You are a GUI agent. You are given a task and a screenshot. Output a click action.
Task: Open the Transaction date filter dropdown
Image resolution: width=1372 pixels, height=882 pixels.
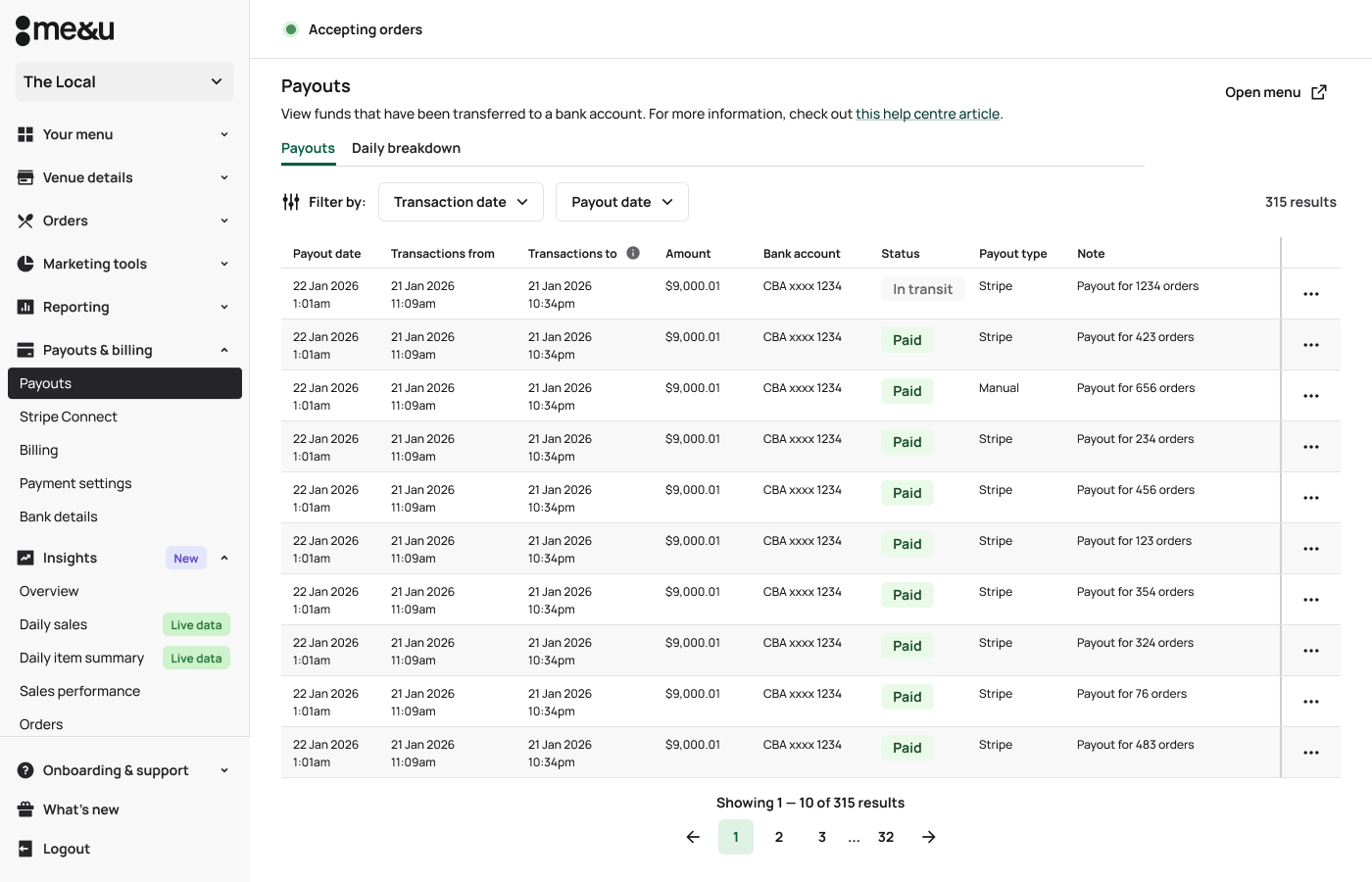[461, 202]
